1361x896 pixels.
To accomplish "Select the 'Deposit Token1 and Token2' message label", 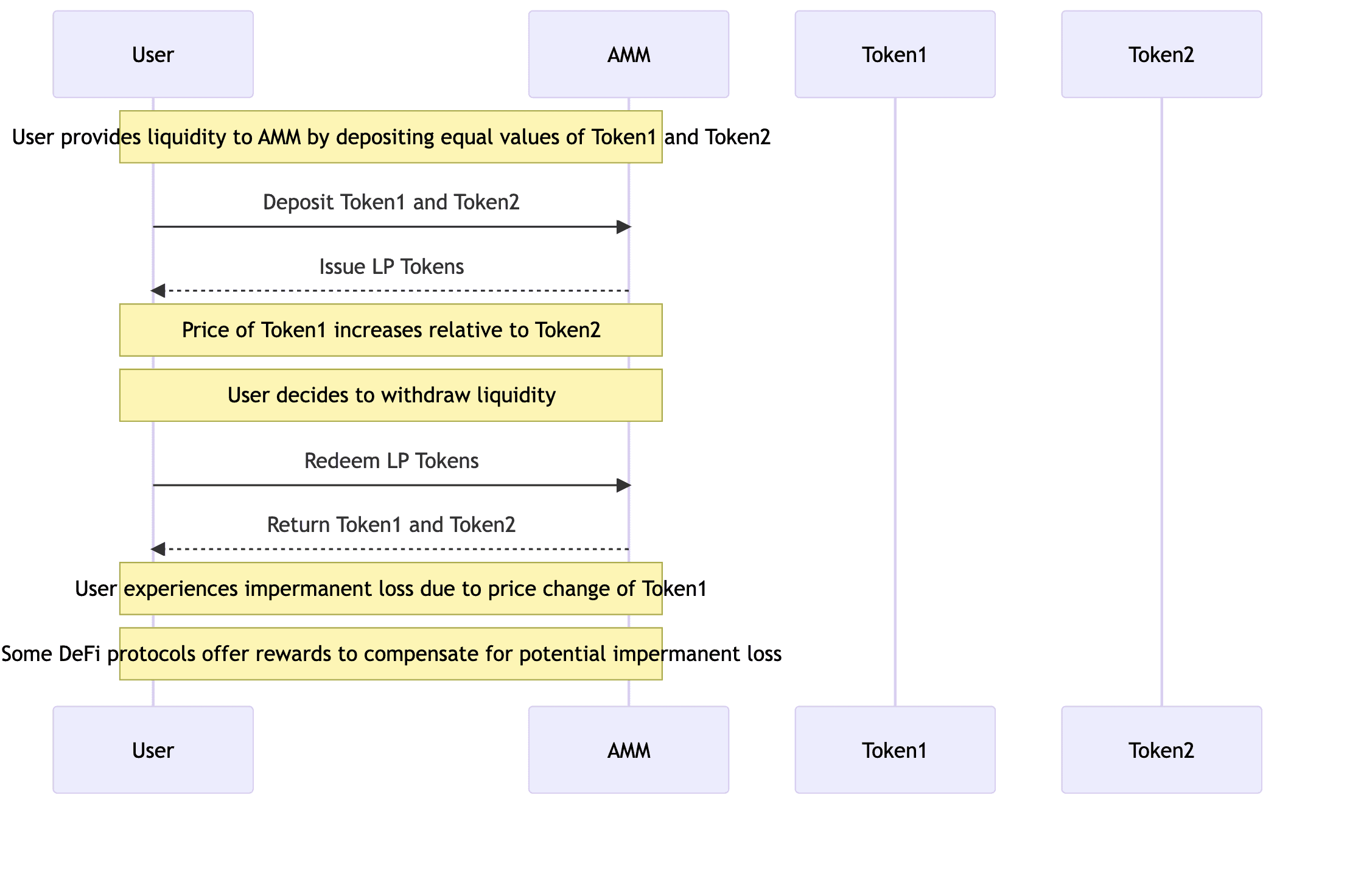I will pyautogui.click(x=391, y=202).
